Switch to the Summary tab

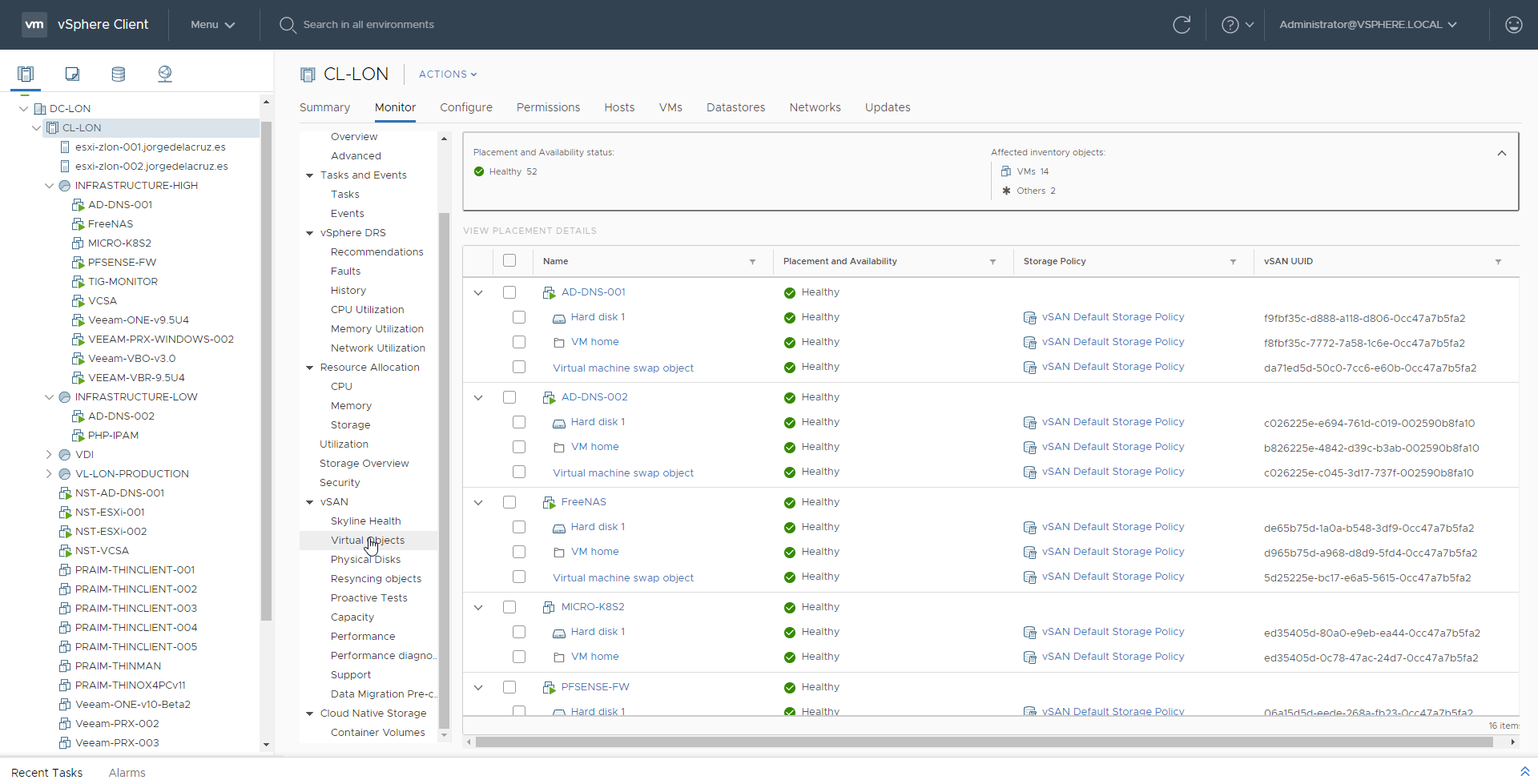click(324, 107)
